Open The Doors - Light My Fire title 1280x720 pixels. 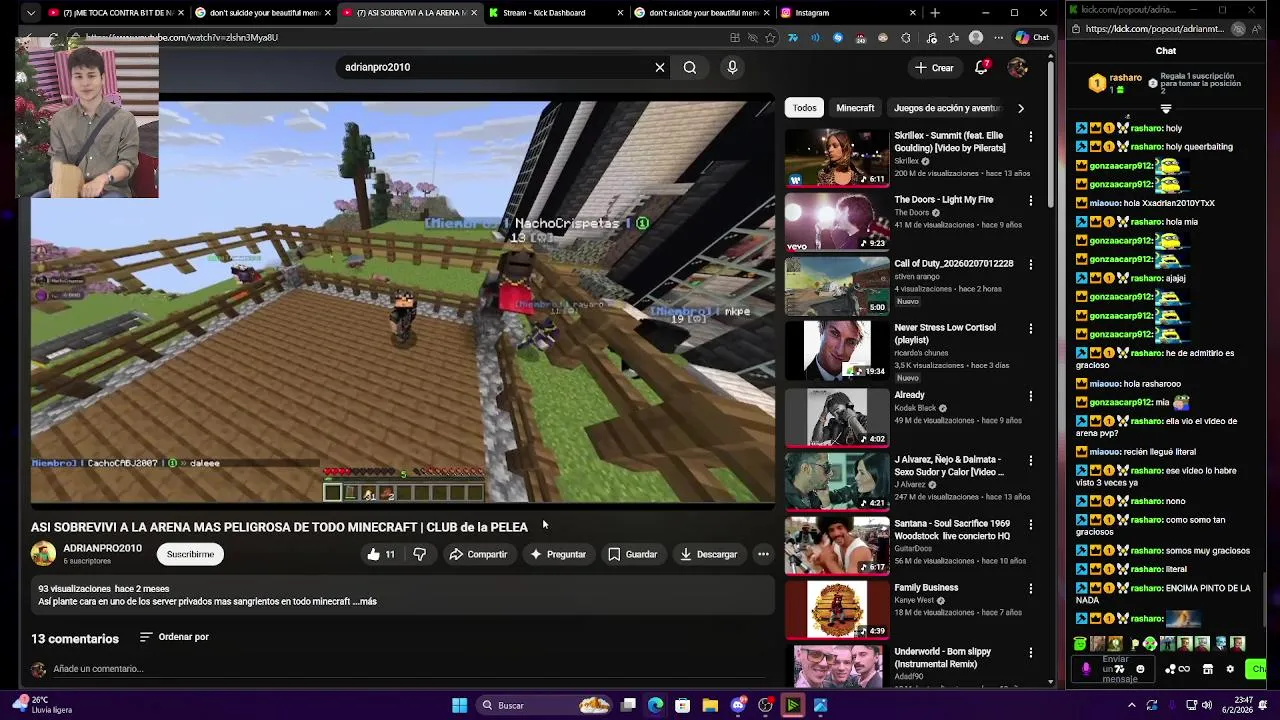(943, 200)
